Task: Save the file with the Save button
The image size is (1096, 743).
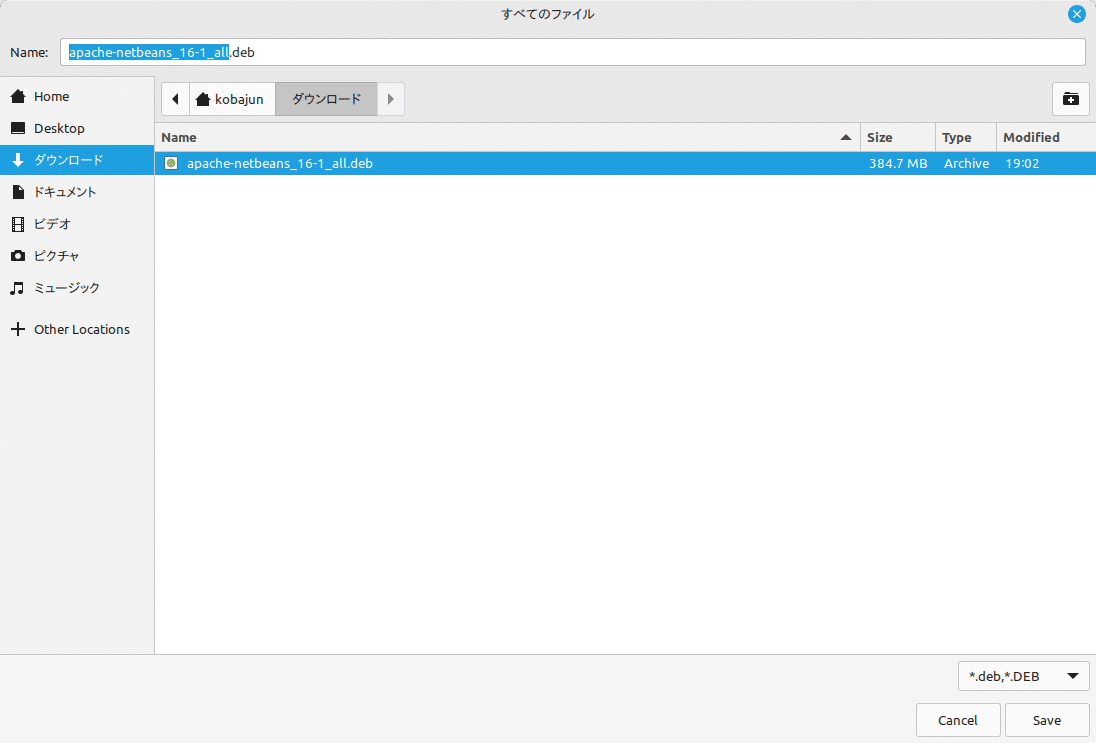Action: (1046, 720)
